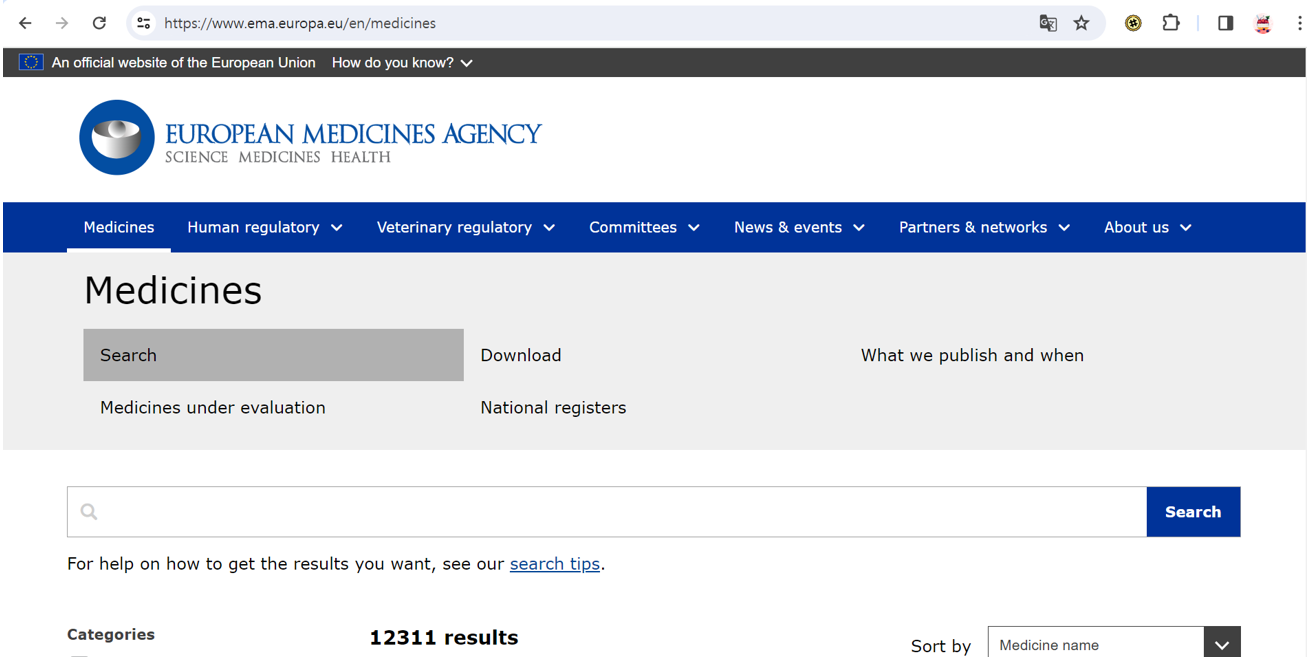Open 'What we publish and when'
The height and width of the screenshot is (659, 1307).
coord(972,355)
